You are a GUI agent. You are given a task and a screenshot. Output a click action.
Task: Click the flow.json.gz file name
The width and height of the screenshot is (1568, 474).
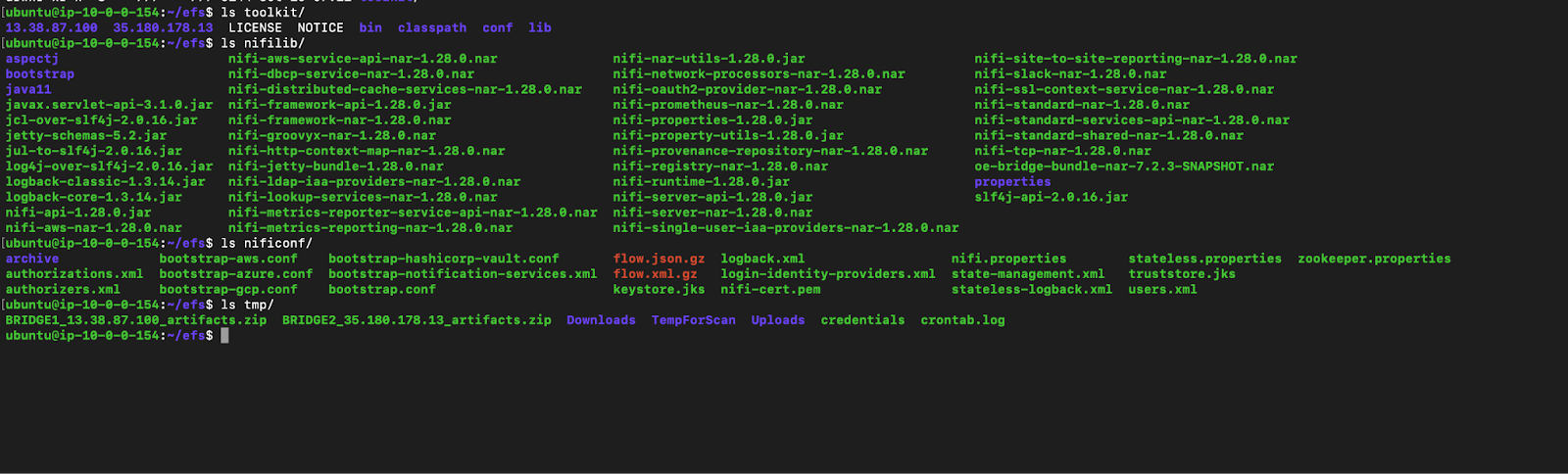659,259
